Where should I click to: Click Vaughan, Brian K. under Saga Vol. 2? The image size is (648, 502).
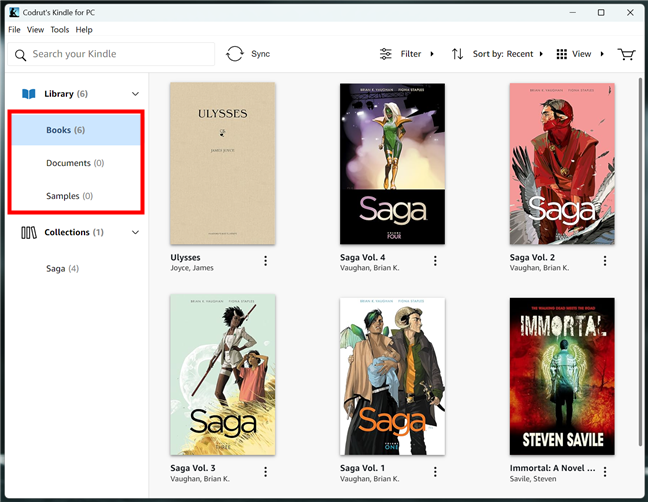pyautogui.click(x=539, y=268)
